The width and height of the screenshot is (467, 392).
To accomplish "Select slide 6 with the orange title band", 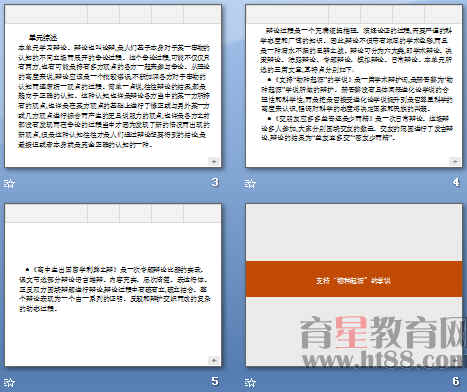I will pos(354,285).
